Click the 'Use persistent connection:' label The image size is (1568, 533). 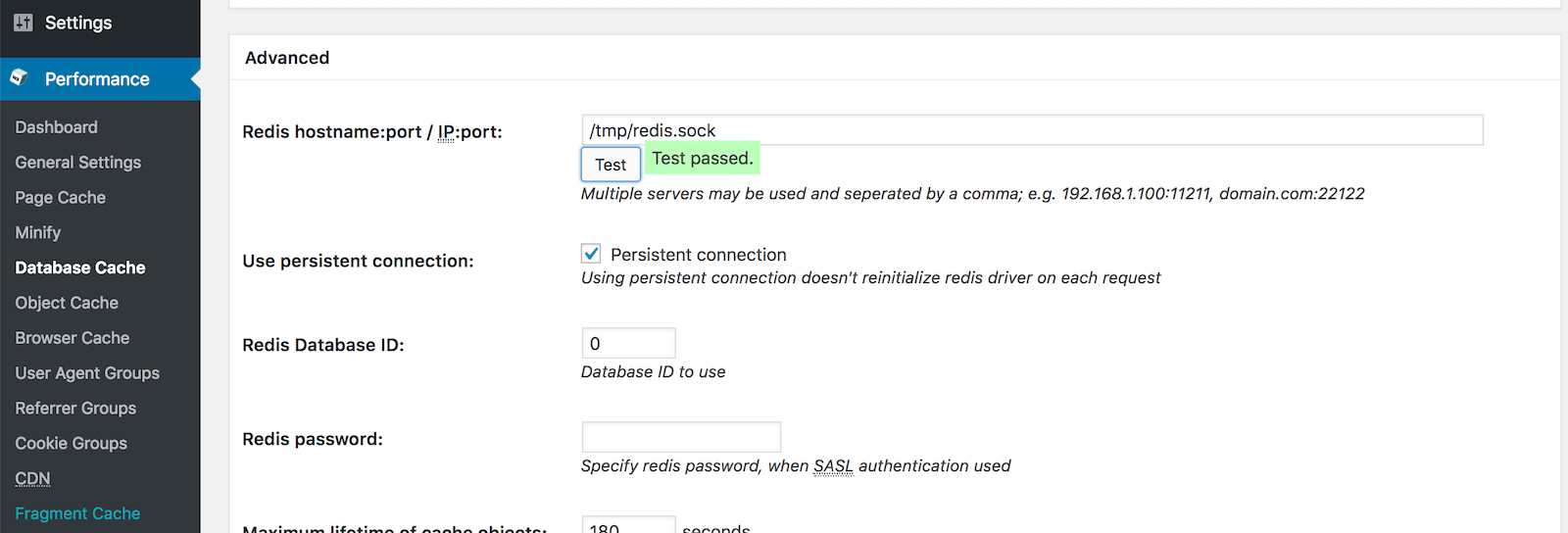tap(358, 262)
